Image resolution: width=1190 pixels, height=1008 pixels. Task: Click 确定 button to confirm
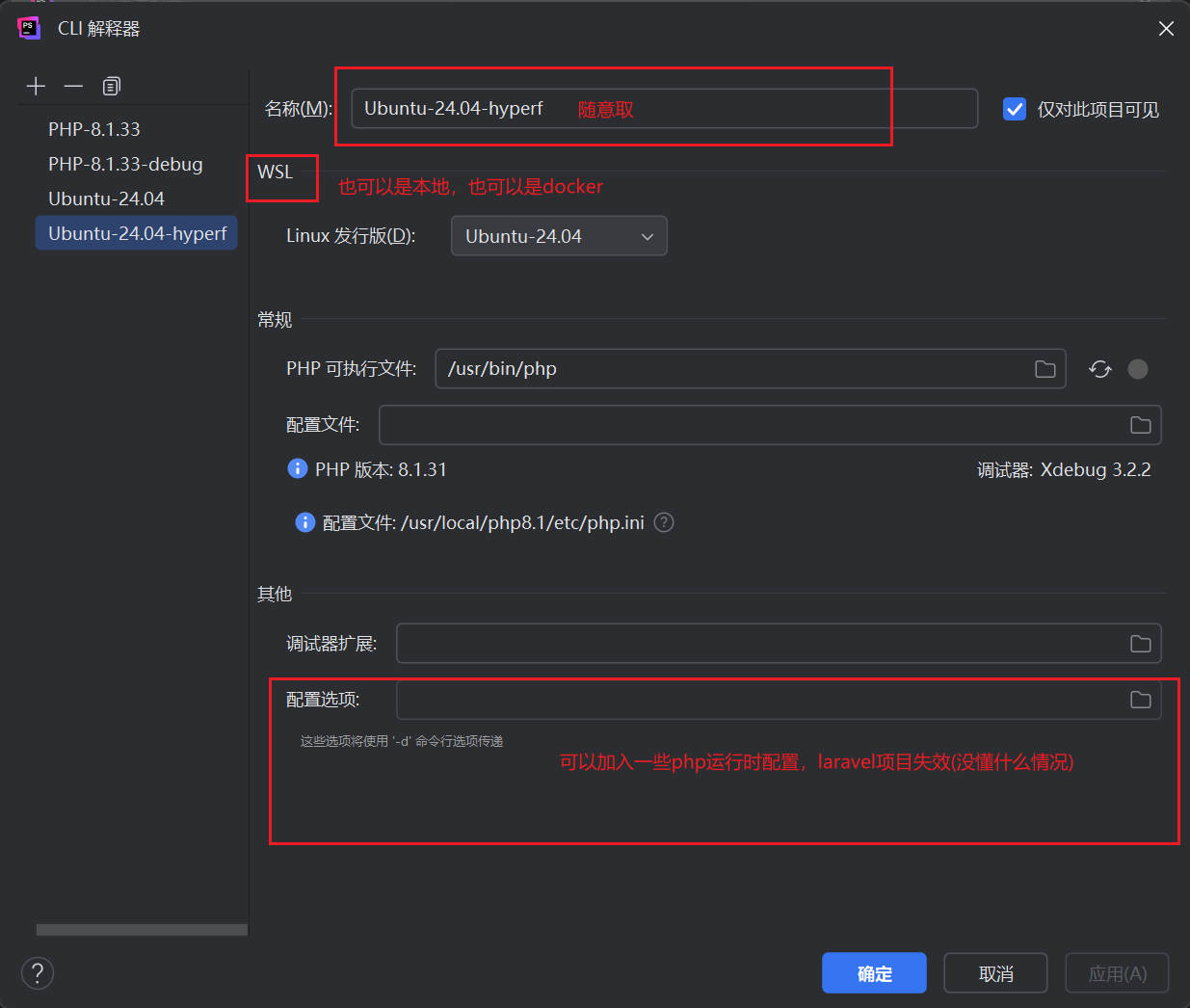tap(874, 973)
